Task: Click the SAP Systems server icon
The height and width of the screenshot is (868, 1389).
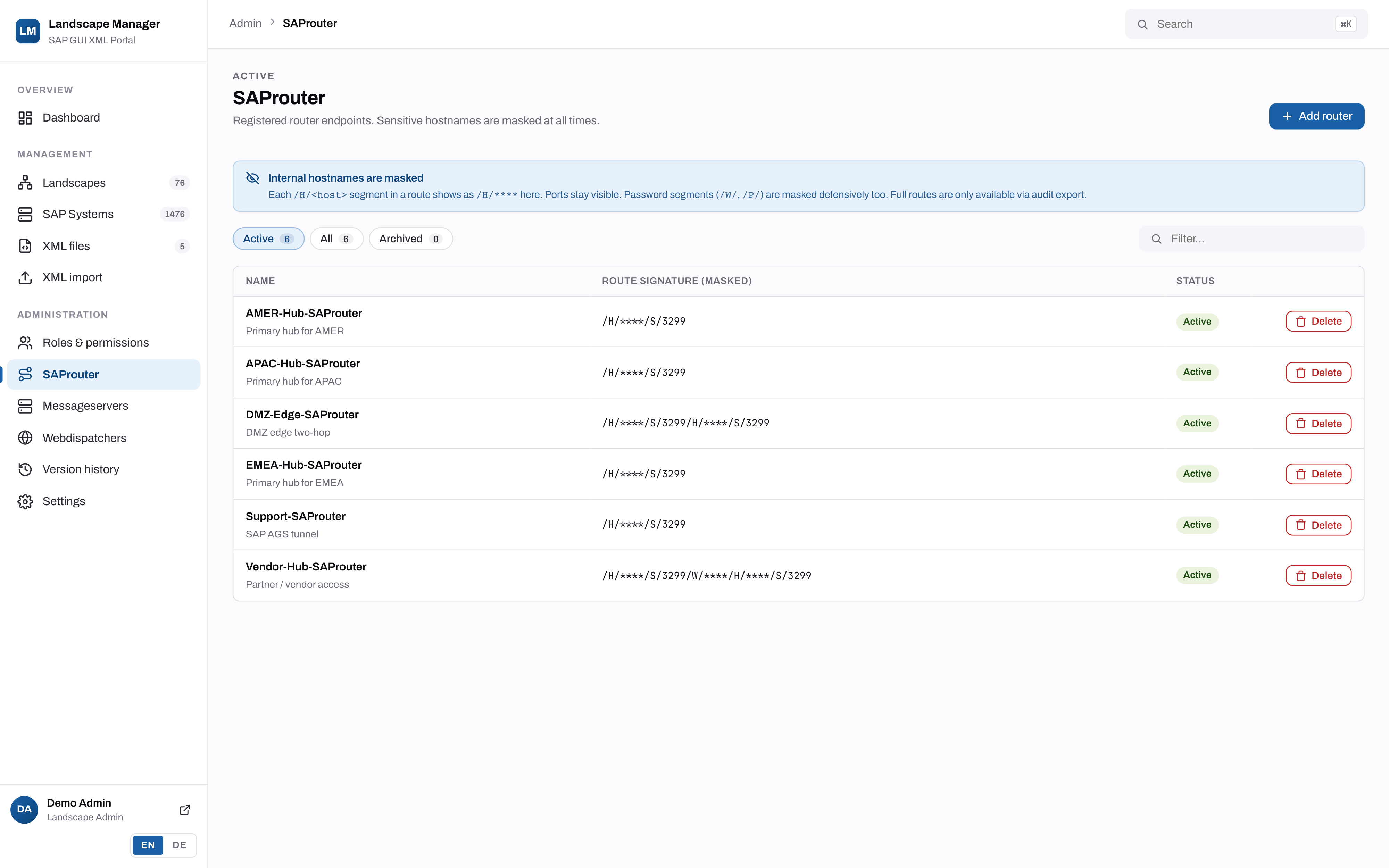Action: coord(25,214)
